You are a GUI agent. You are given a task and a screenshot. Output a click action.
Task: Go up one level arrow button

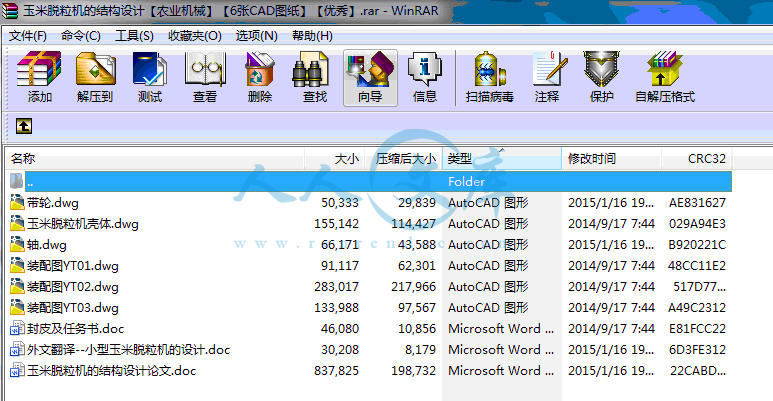pyautogui.click(x=24, y=126)
